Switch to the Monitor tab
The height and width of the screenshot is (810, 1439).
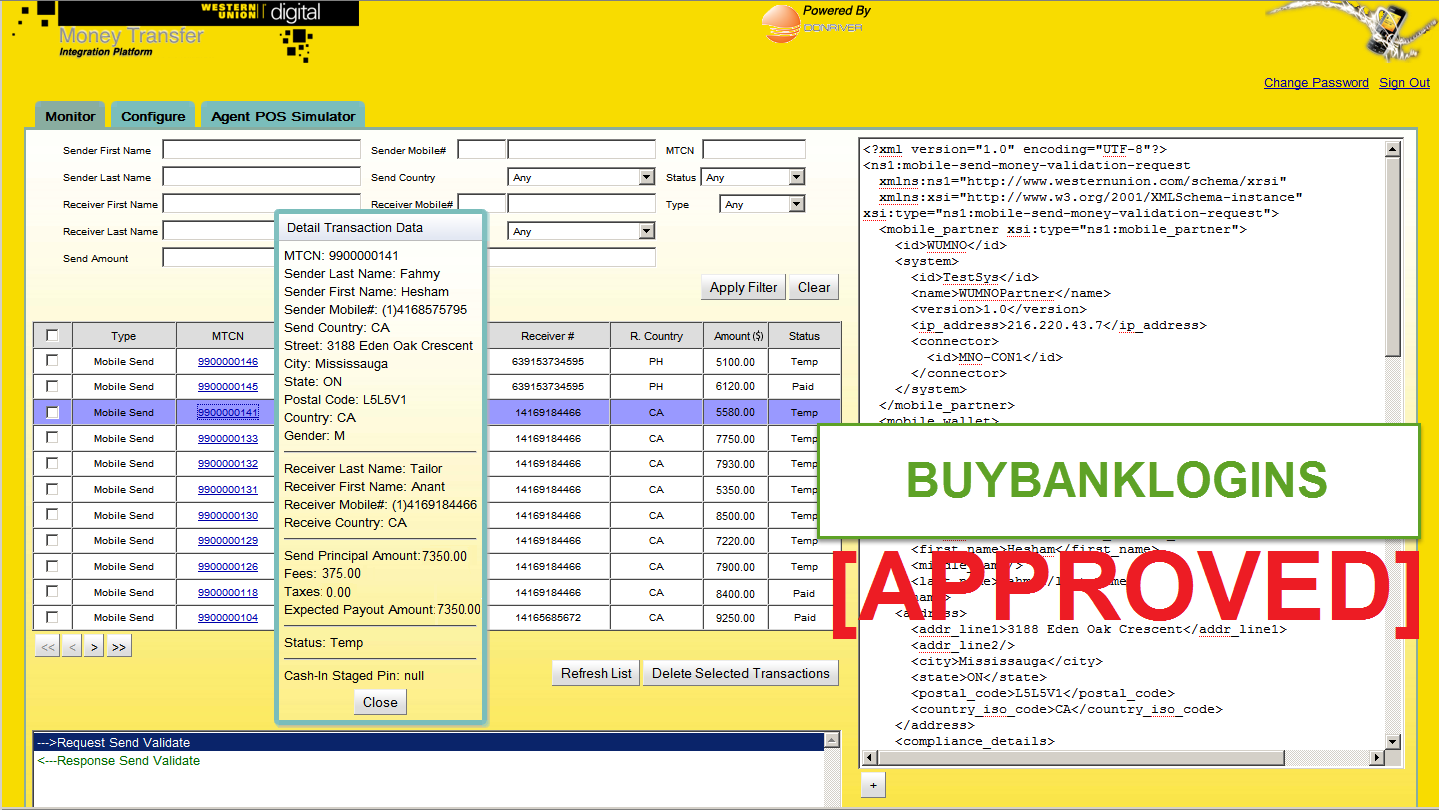tap(70, 116)
